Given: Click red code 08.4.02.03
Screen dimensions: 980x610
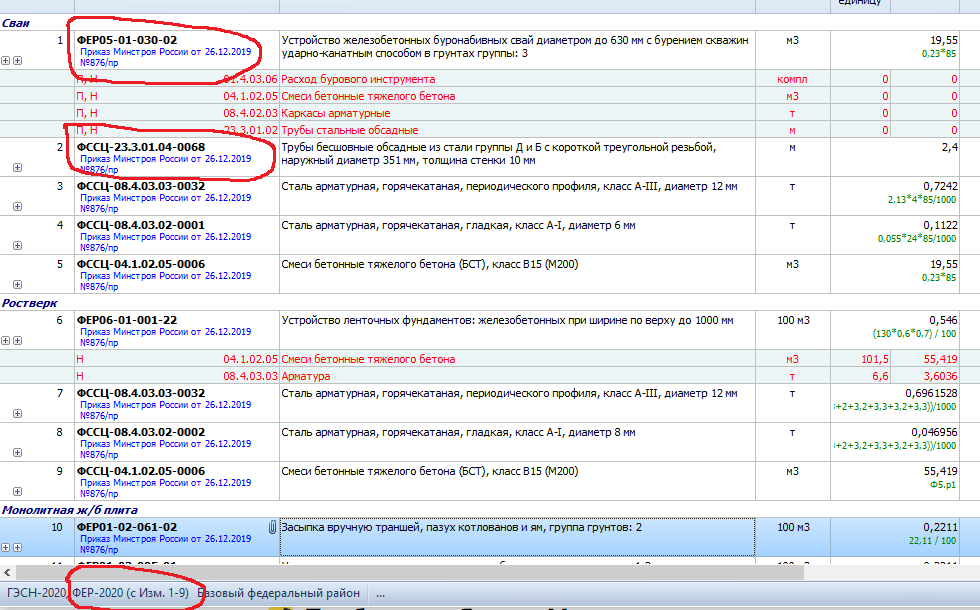Looking at the screenshot, I should pyautogui.click(x=250, y=113).
